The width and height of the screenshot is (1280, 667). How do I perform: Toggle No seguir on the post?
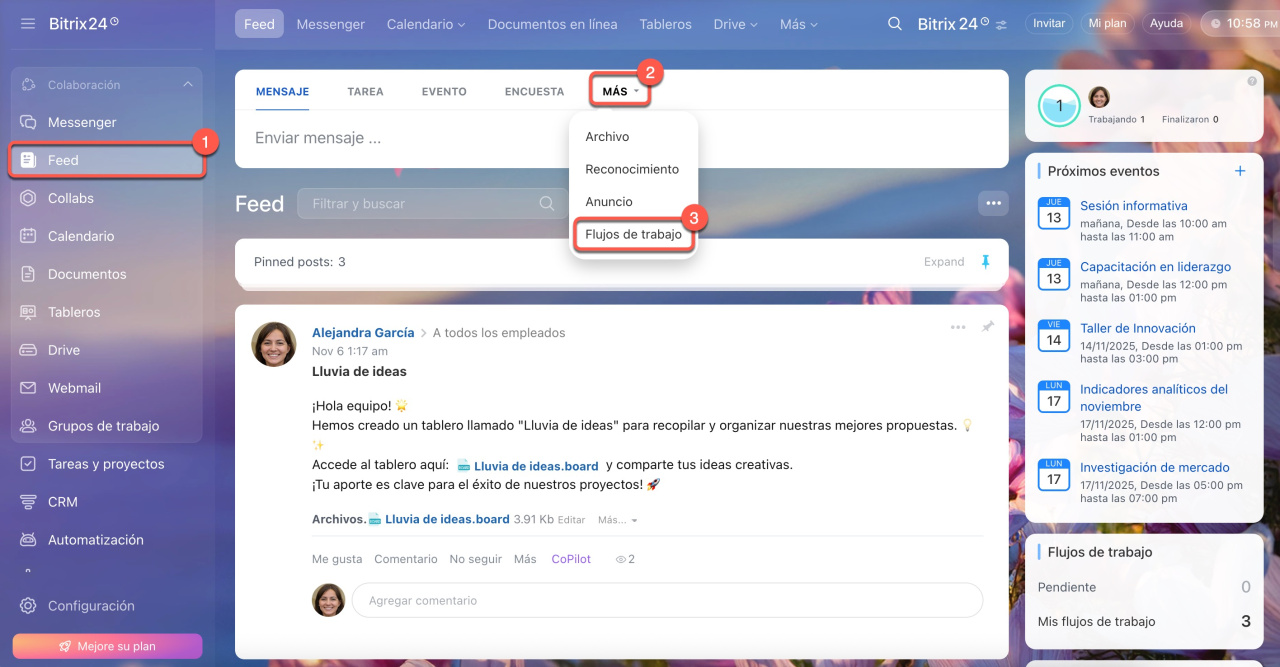(x=475, y=559)
